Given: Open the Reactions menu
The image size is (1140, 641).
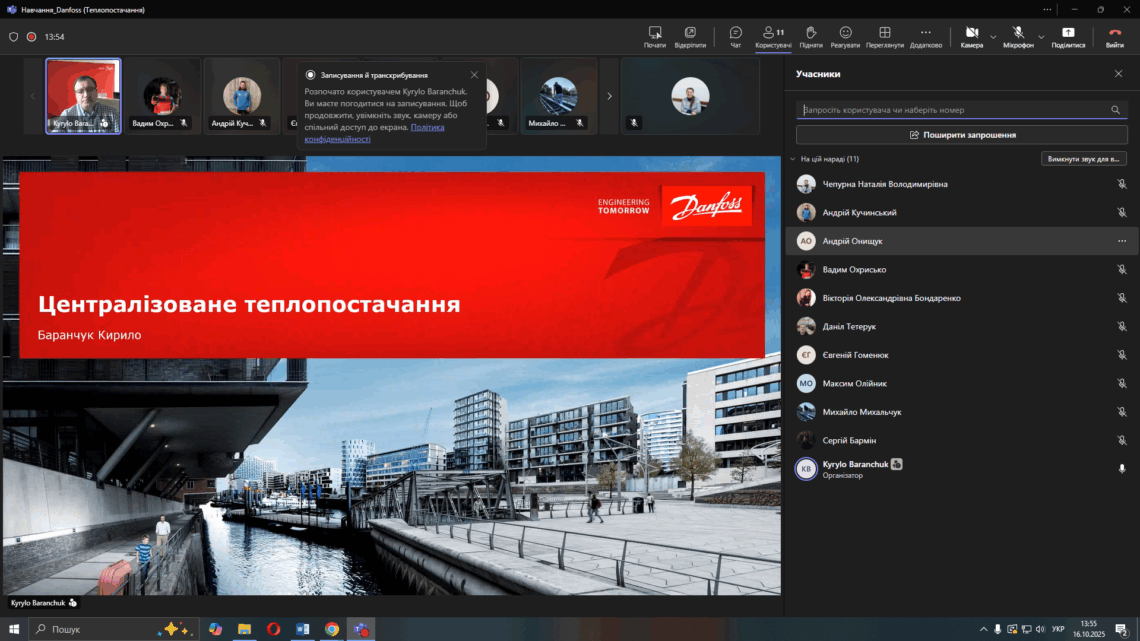Looking at the screenshot, I should coord(845,36).
